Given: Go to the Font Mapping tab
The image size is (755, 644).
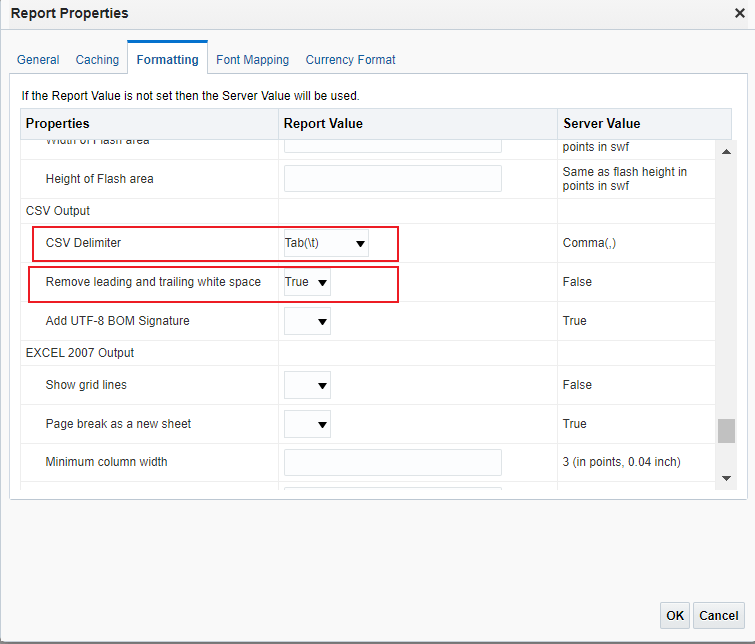Looking at the screenshot, I should 252,60.
